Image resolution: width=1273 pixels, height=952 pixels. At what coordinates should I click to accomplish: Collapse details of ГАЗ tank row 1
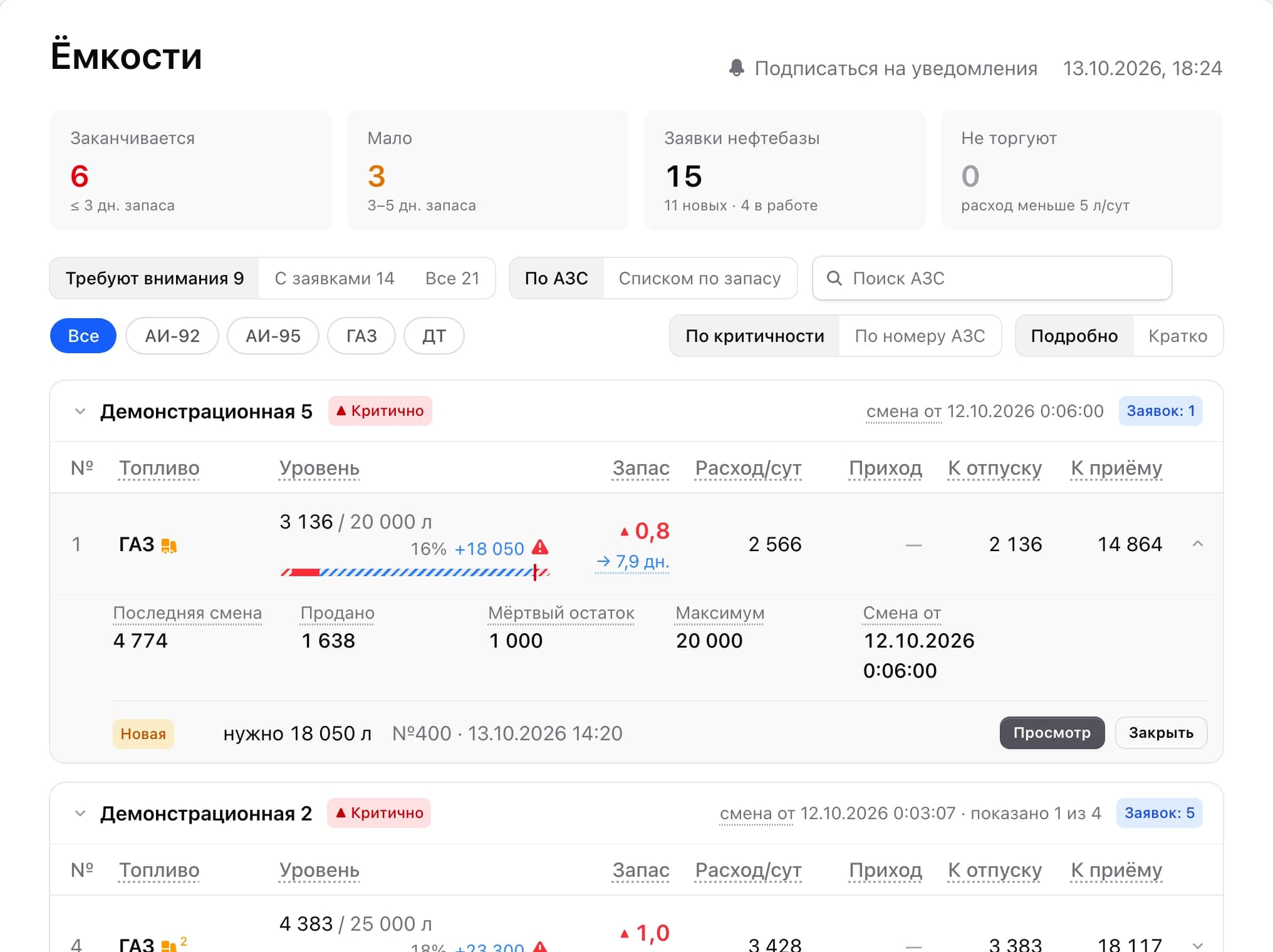click(1197, 544)
